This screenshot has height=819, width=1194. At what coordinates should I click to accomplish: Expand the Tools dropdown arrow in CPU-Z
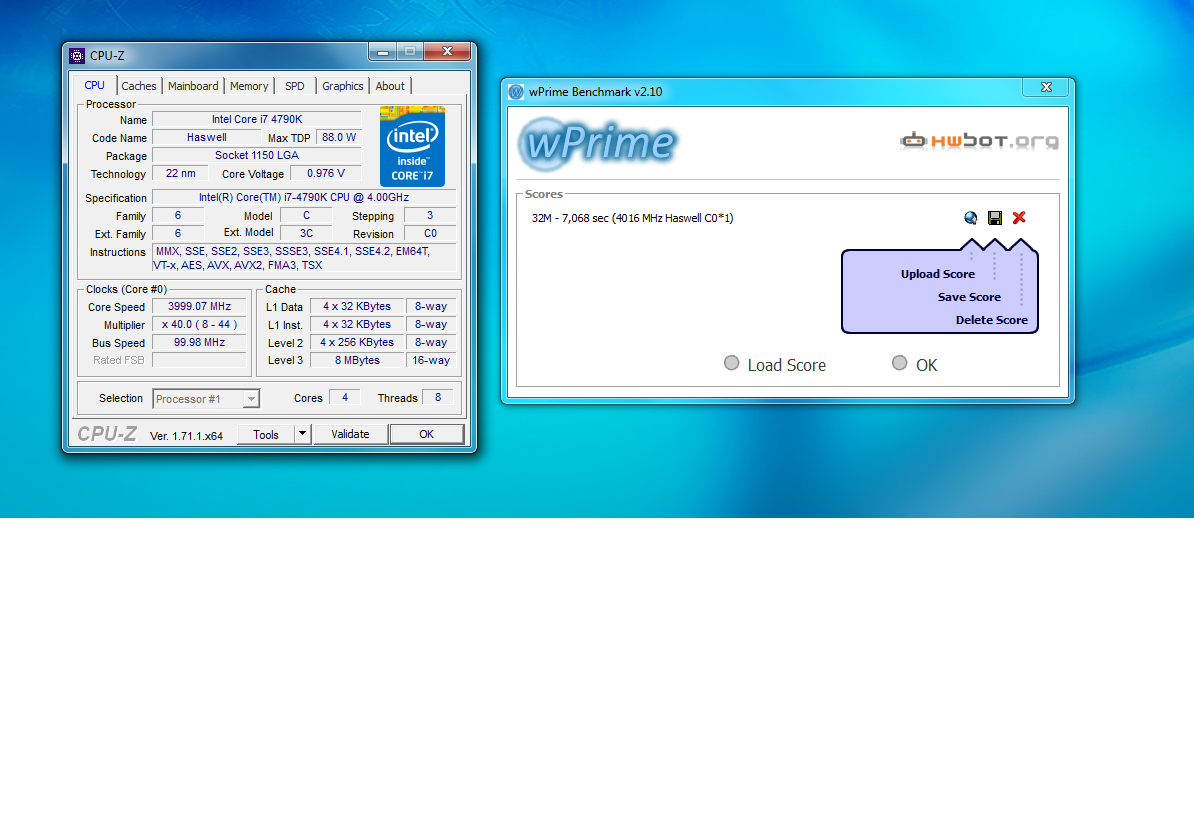[x=302, y=434]
